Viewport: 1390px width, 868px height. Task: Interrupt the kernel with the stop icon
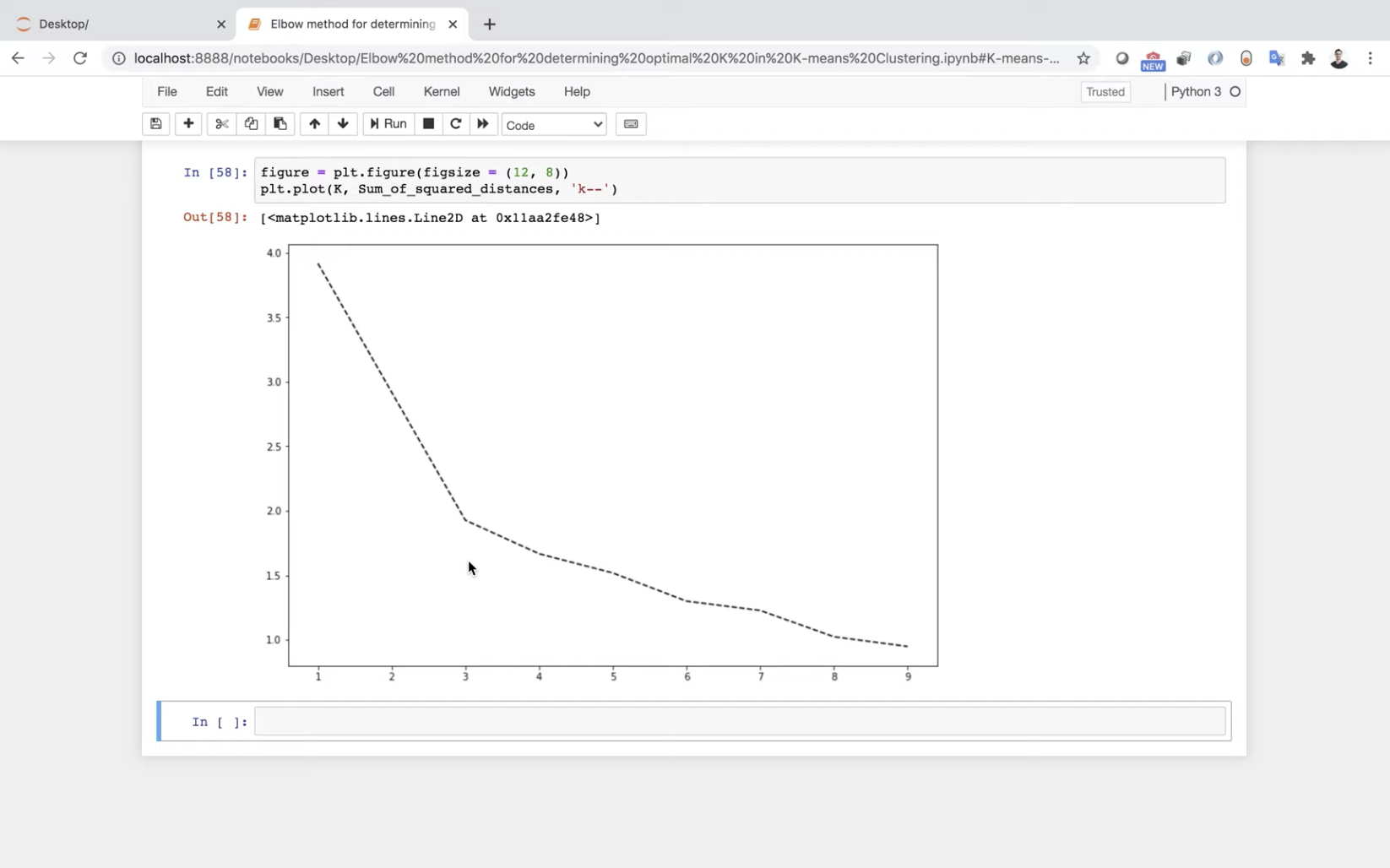tap(428, 124)
